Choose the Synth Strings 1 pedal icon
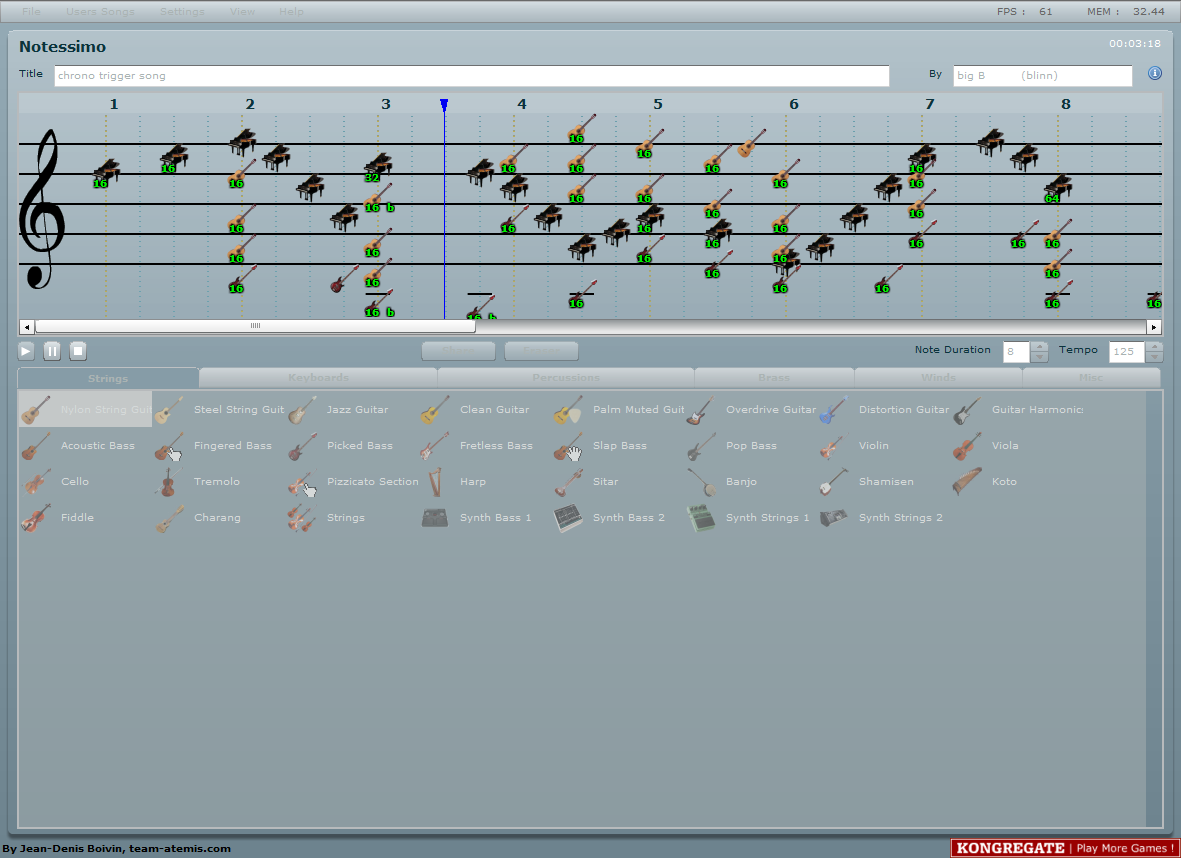Viewport: 1181px width, 858px height. 700,518
